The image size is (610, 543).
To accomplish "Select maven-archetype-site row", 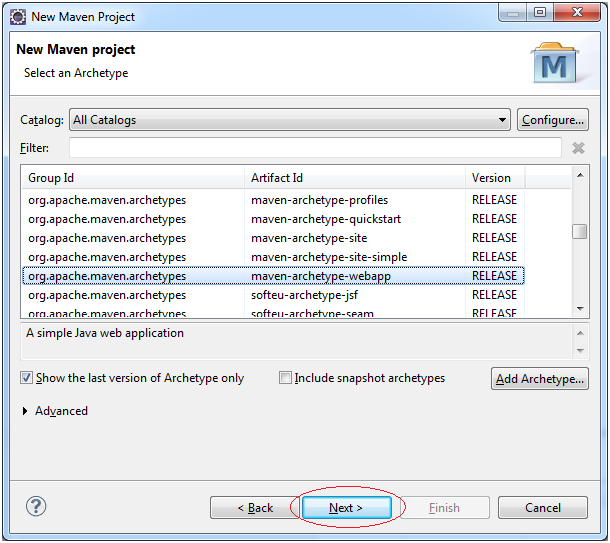I will [273, 238].
